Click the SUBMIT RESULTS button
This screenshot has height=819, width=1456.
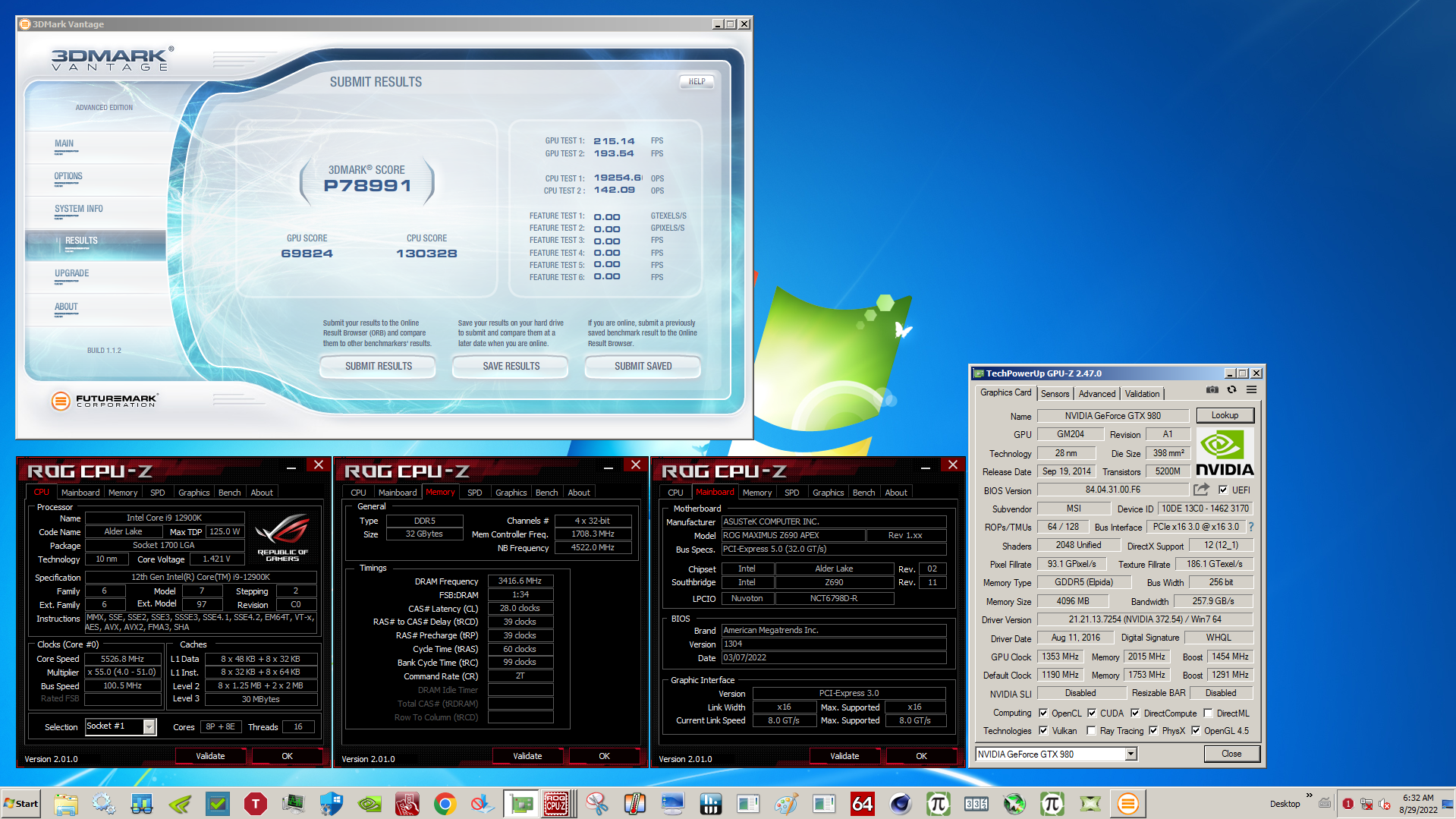(378, 366)
